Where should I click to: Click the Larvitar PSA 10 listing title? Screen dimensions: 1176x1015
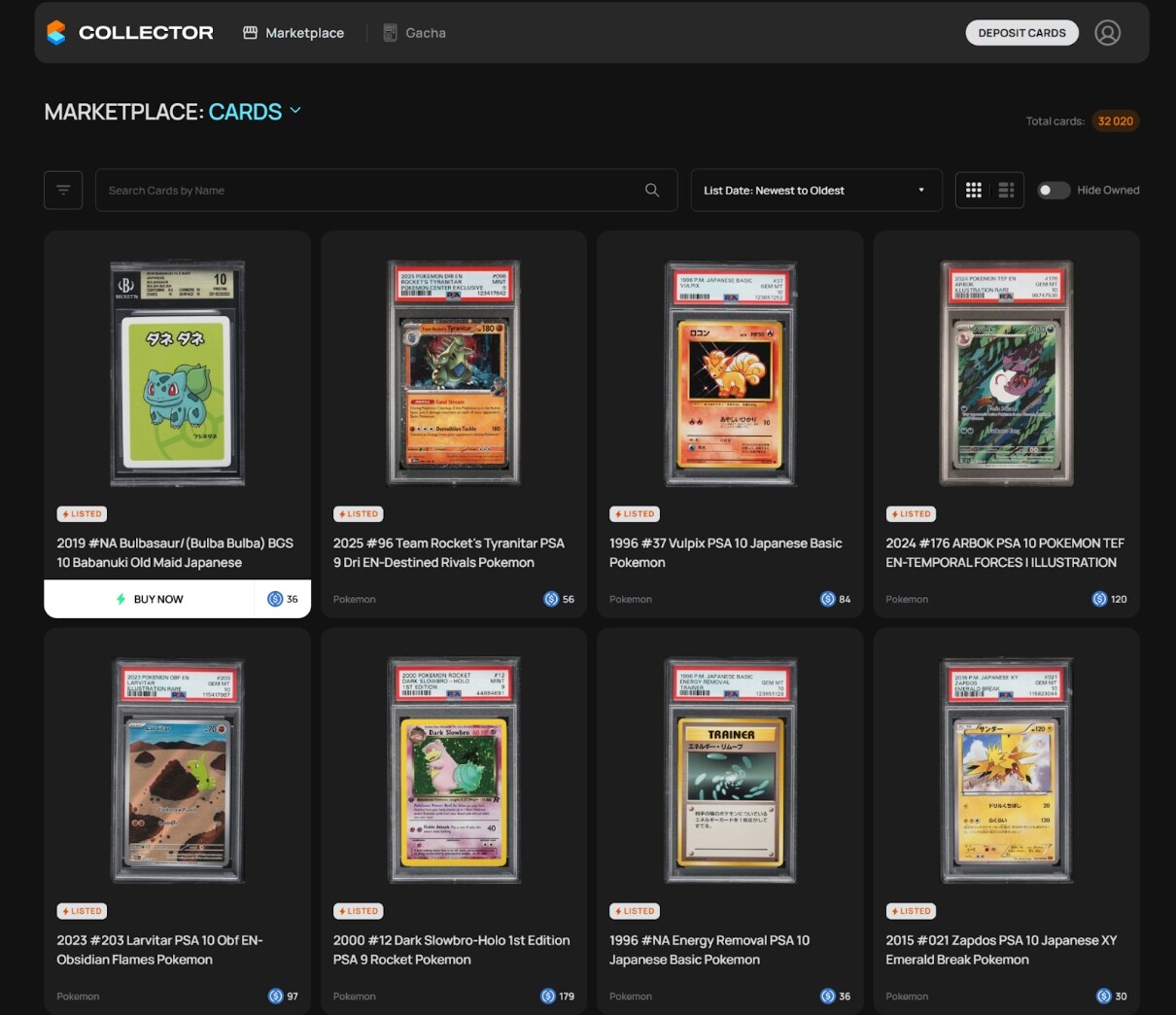pos(159,950)
